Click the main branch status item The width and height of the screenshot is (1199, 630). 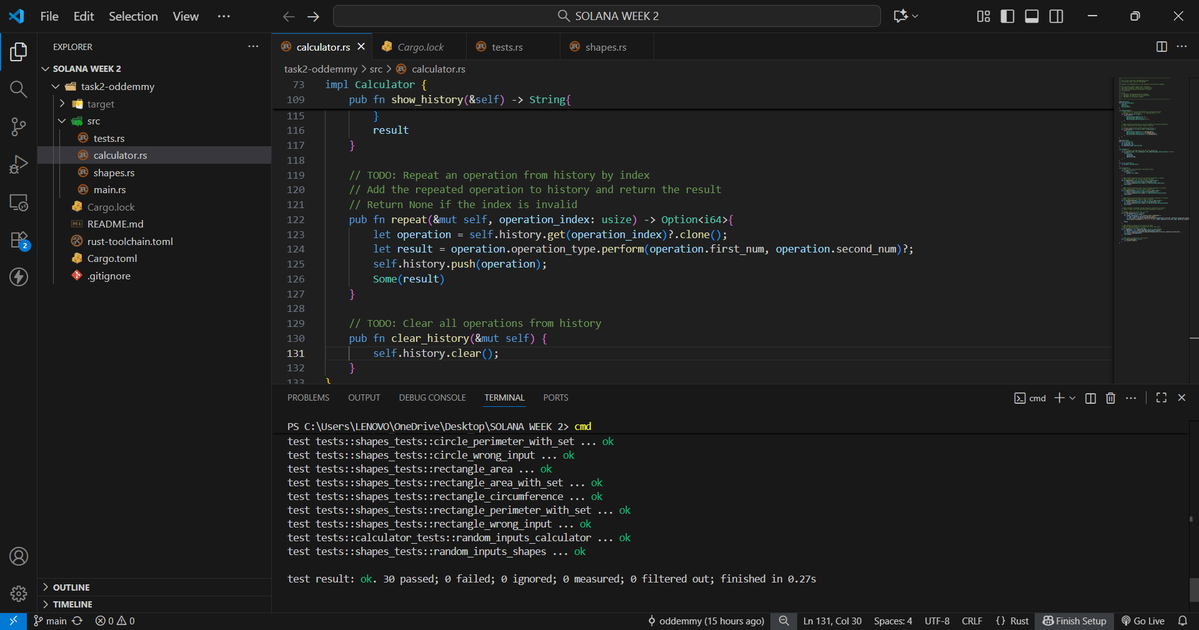click(50, 621)
